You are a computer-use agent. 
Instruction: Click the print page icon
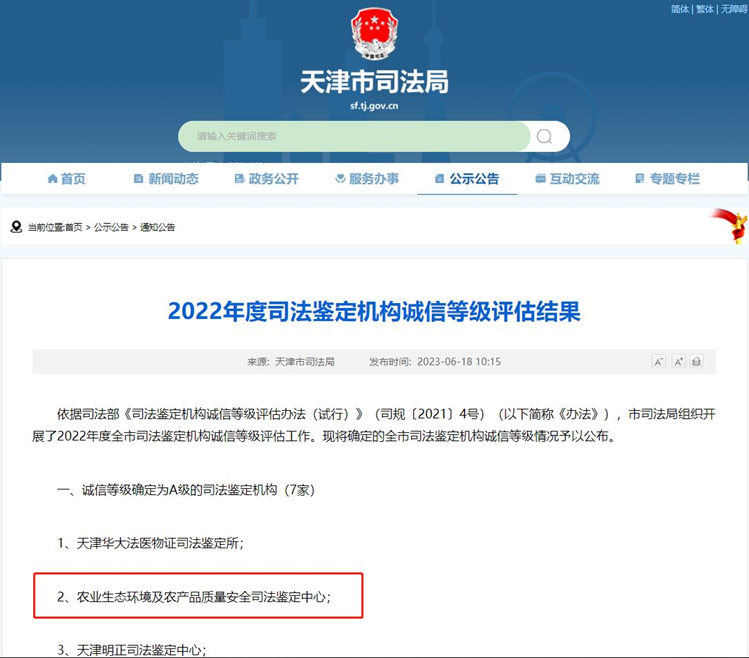pyautogui.click(x=696, y=362)
